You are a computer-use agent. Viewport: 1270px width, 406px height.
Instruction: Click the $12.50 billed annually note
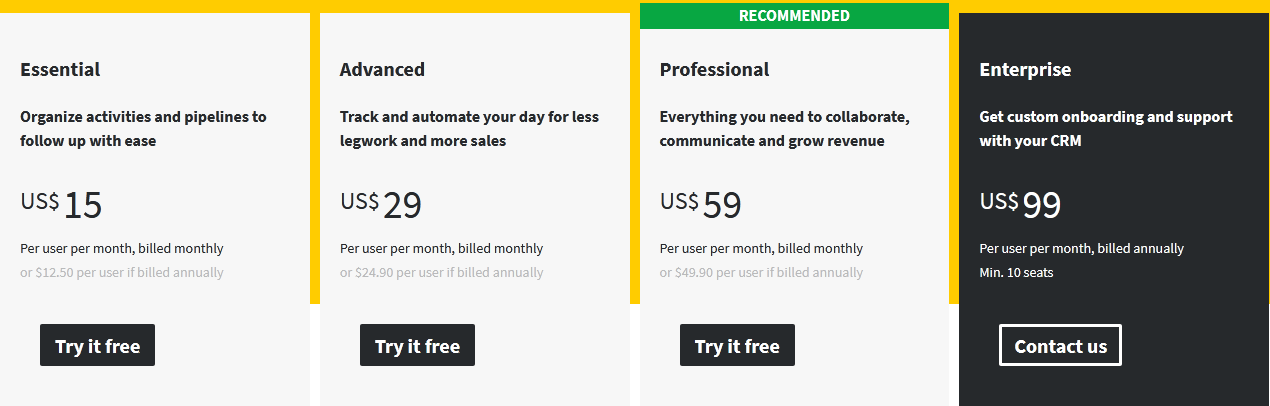point(122,272)
